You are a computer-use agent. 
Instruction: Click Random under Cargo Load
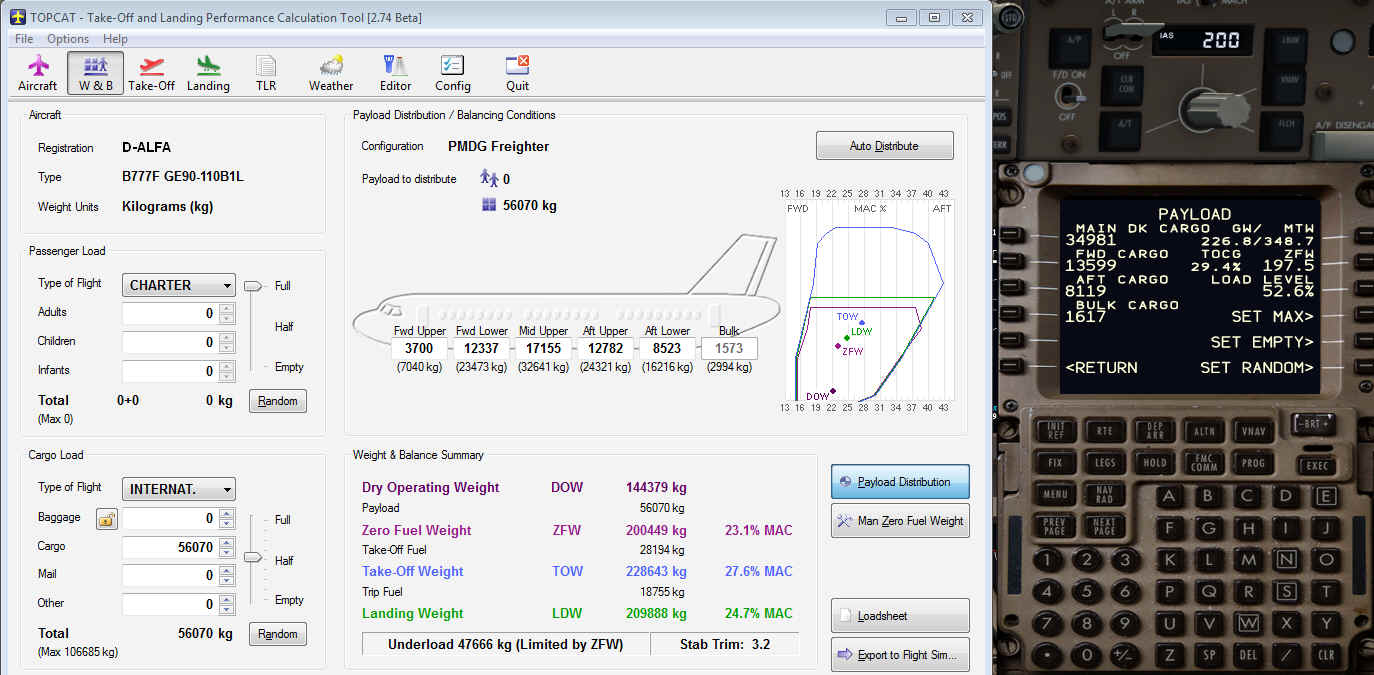pos(278,634)
